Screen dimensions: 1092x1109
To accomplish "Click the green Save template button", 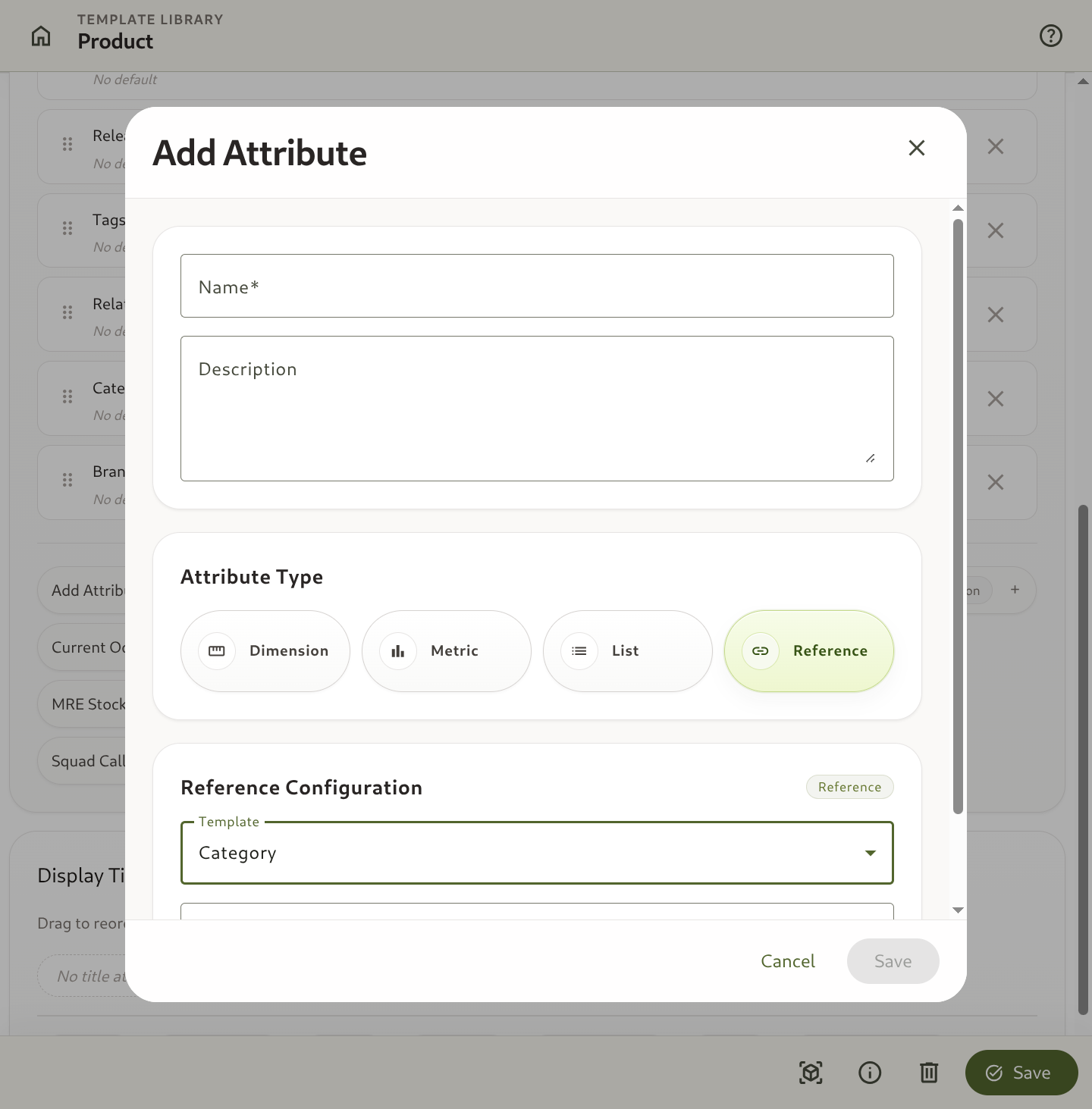I will pyautogui.click(x=1021, y=1073).
